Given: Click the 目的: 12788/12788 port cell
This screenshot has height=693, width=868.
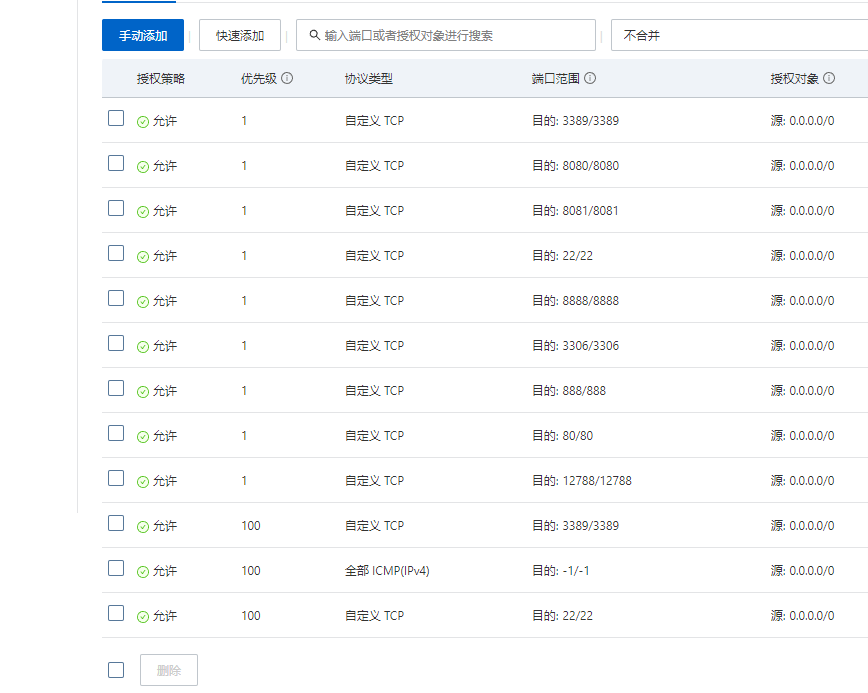Looking at the screenshot, I should 582,480.
